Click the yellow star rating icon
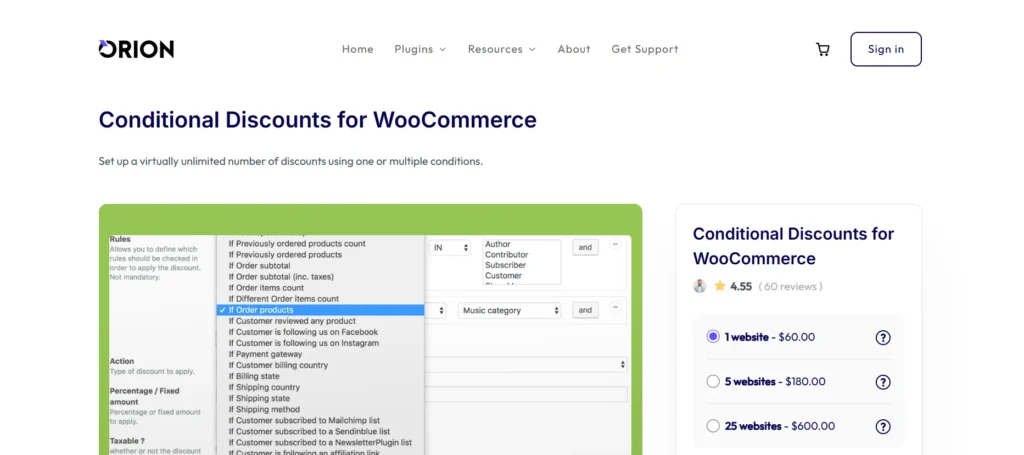Image resolution: width=1024 pixels, height=455 pixels. coord(720,287)
